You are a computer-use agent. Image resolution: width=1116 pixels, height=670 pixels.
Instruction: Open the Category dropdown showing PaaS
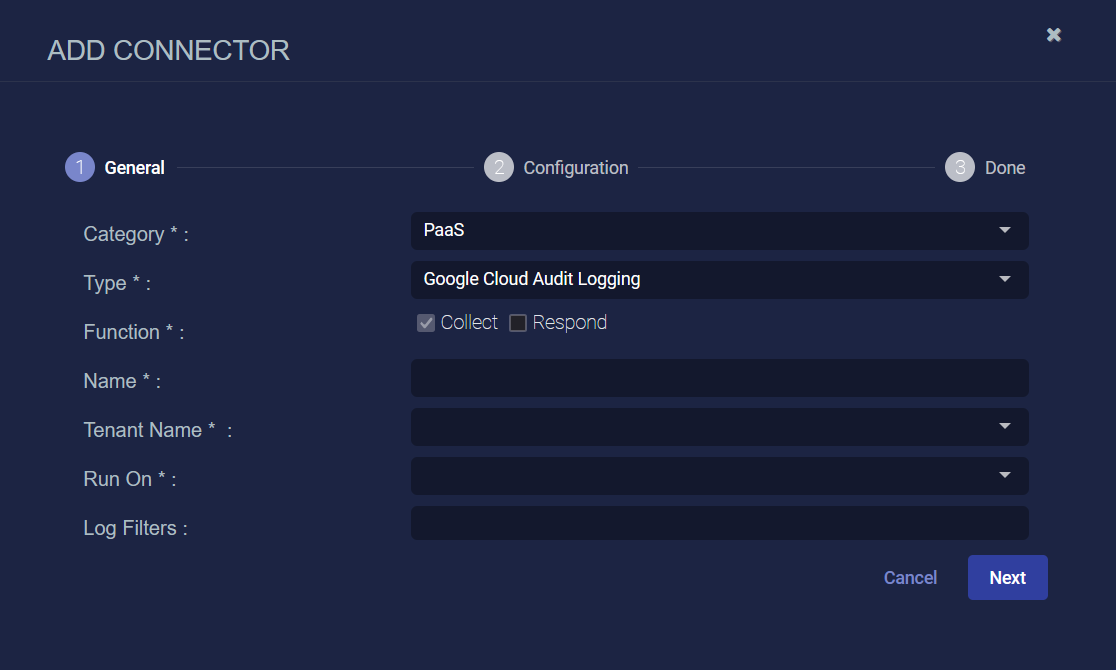pyautogui.click(x=720, y=231)
